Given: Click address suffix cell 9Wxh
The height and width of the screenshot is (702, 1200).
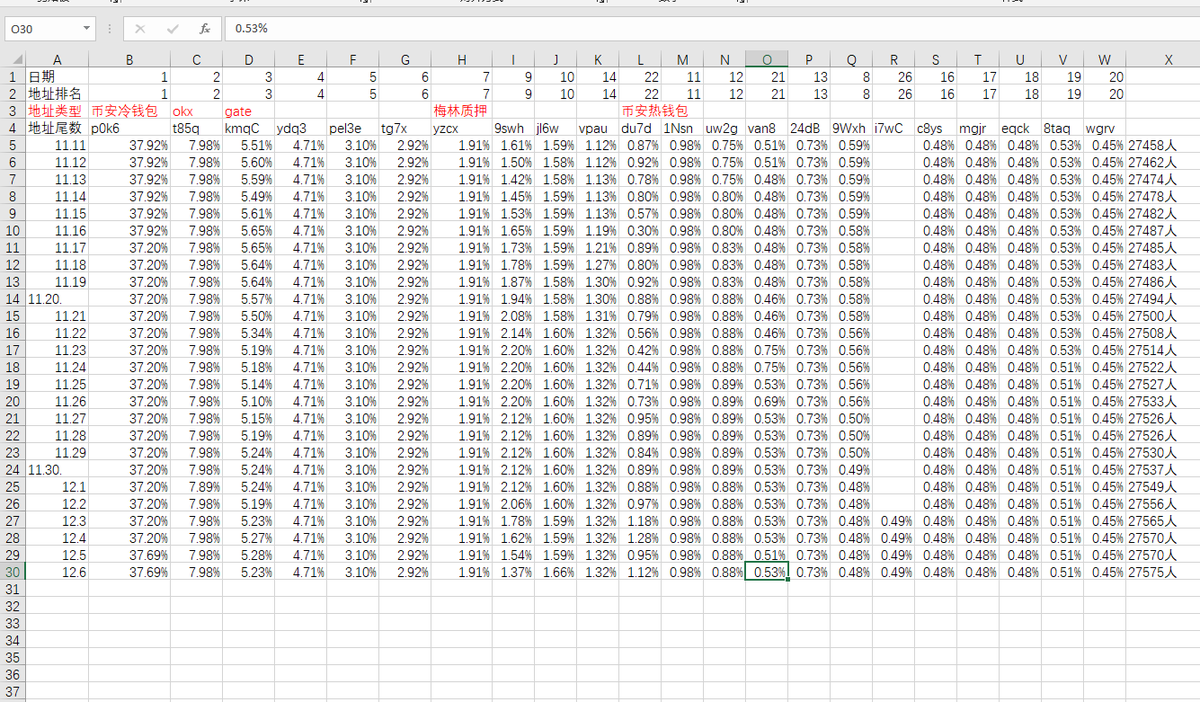Looking at the screenshot, I should (x=850, y=128).
